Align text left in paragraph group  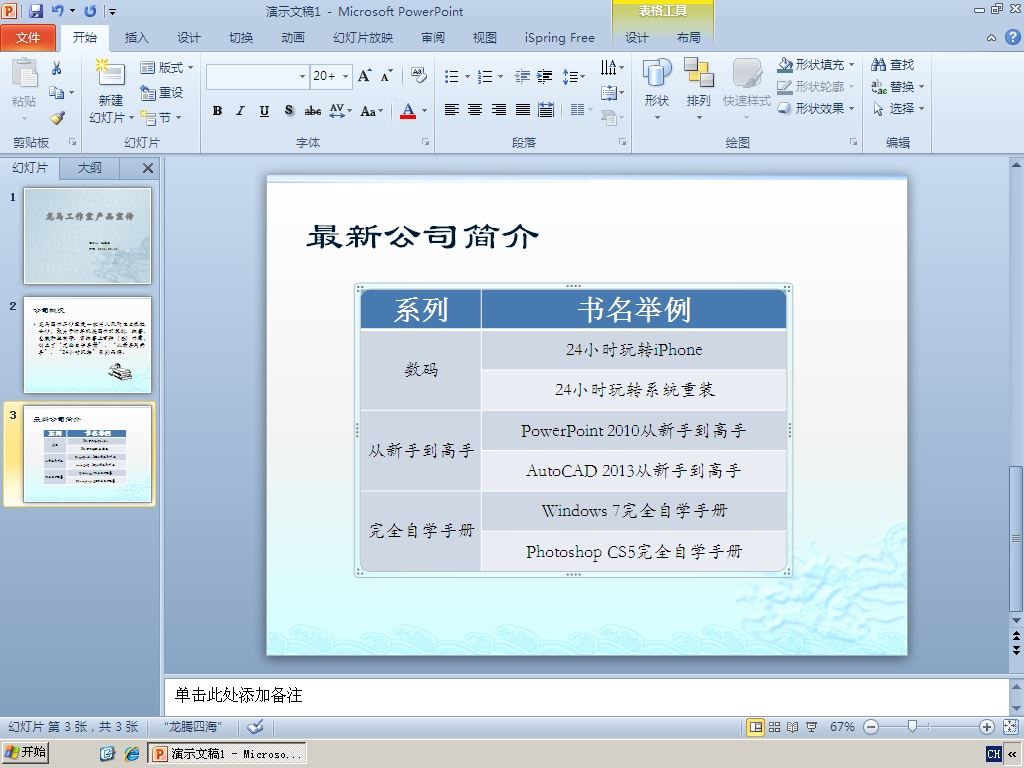[x=451, y=110]
